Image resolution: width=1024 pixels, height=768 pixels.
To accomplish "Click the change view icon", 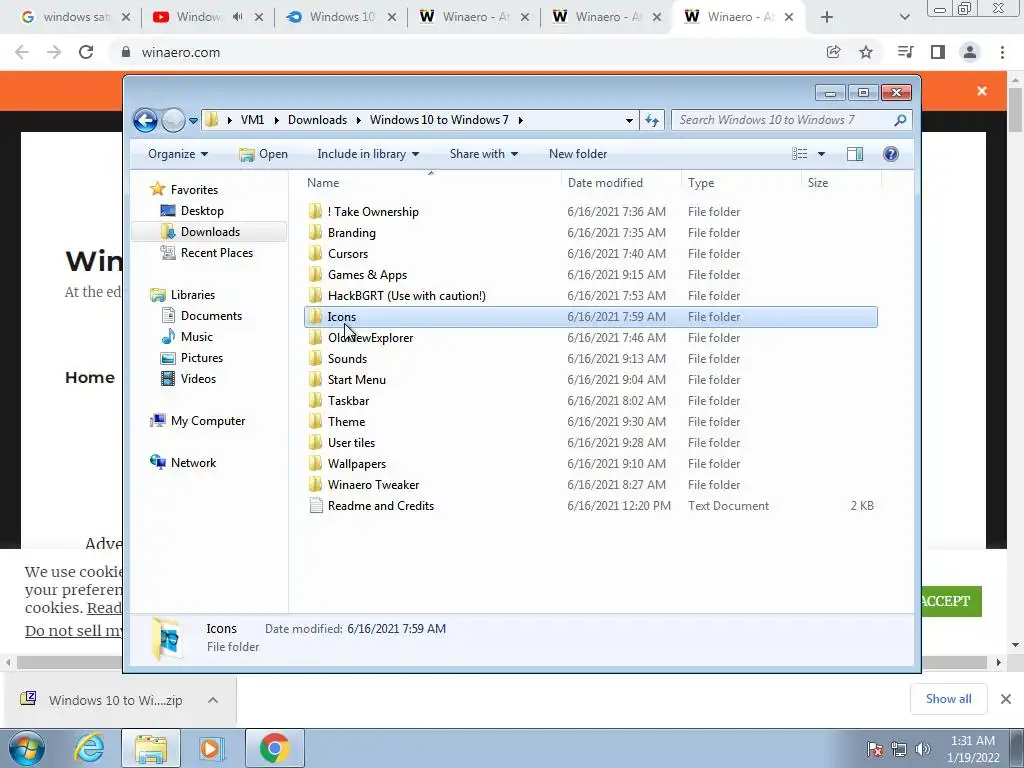I will tap(800, 154).
